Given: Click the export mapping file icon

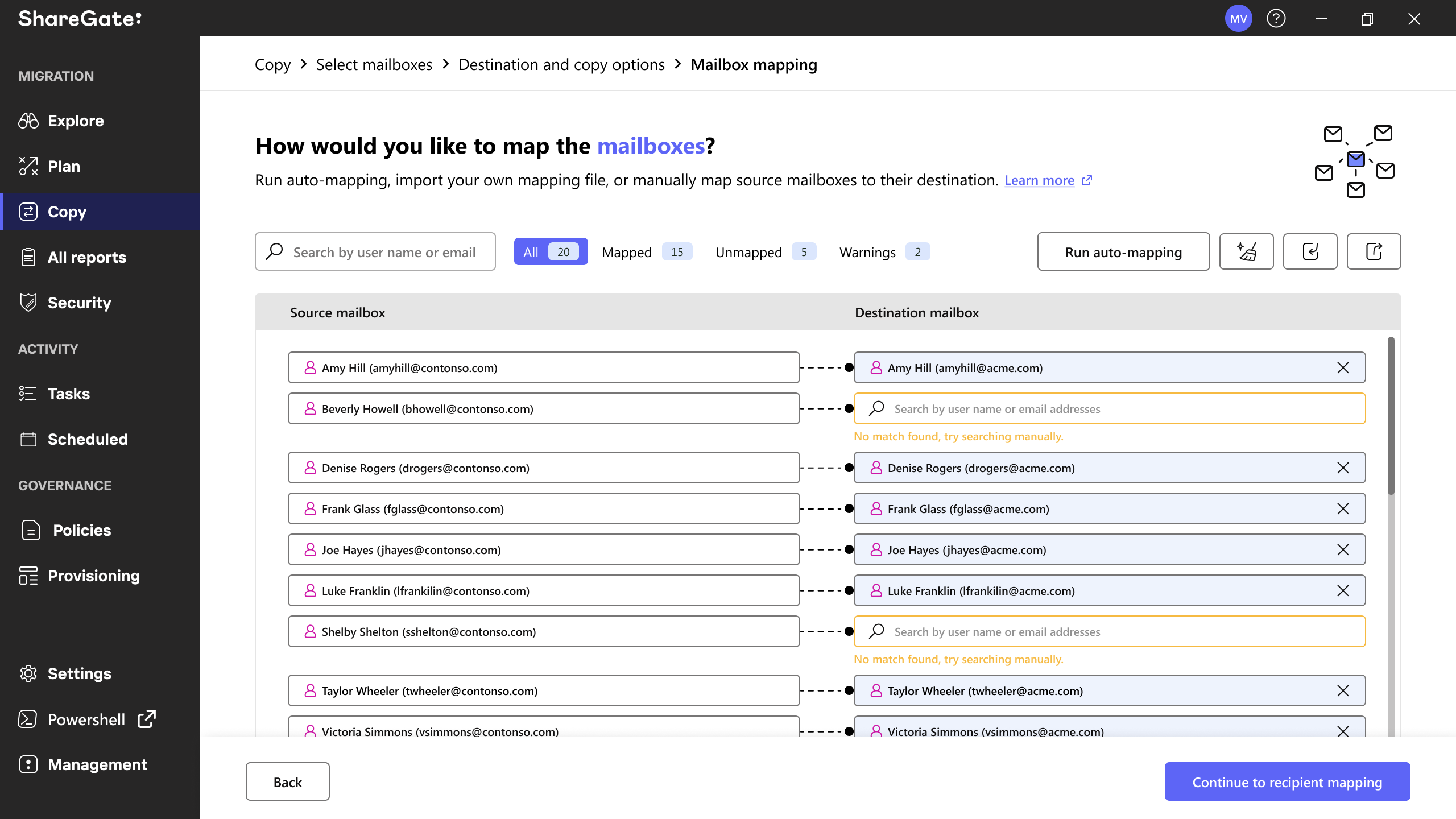Looking at the screenshot, I should (x=1374, y=251).
